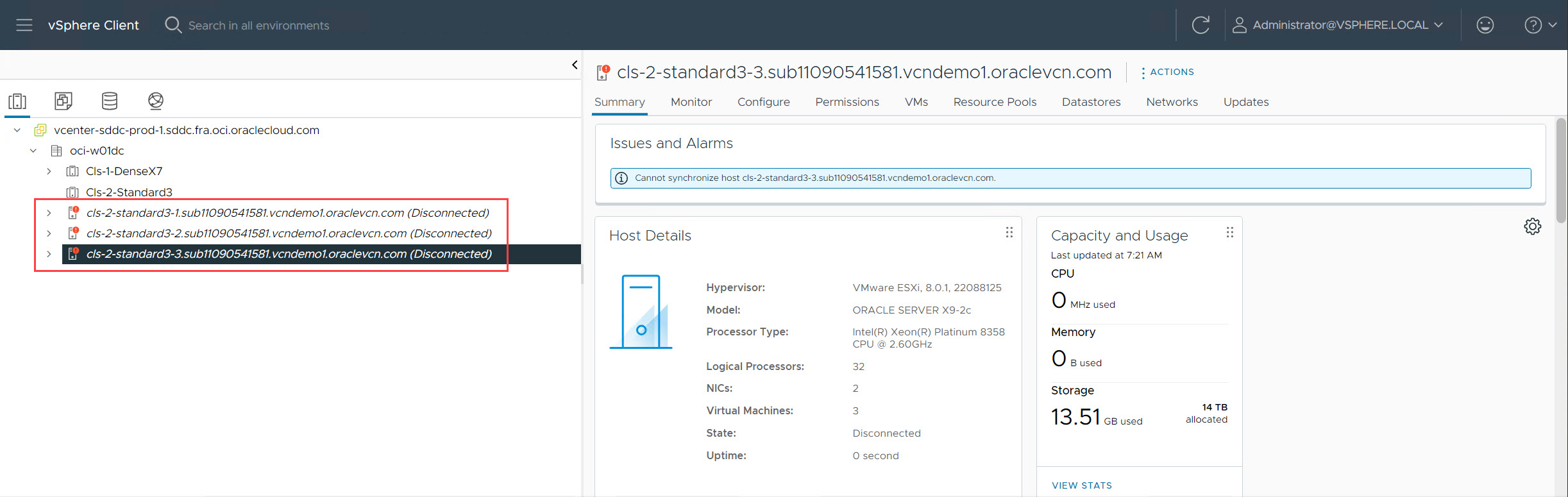
Task: Collapse the left navigation pane
Action: [x=575, y=65]
